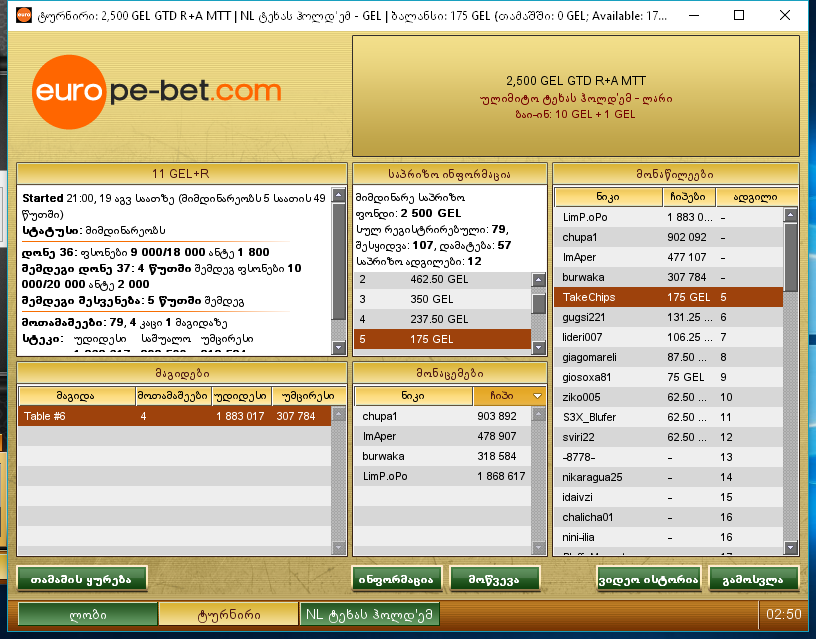Select participant S3X_Blufer

tap(669, 417)
